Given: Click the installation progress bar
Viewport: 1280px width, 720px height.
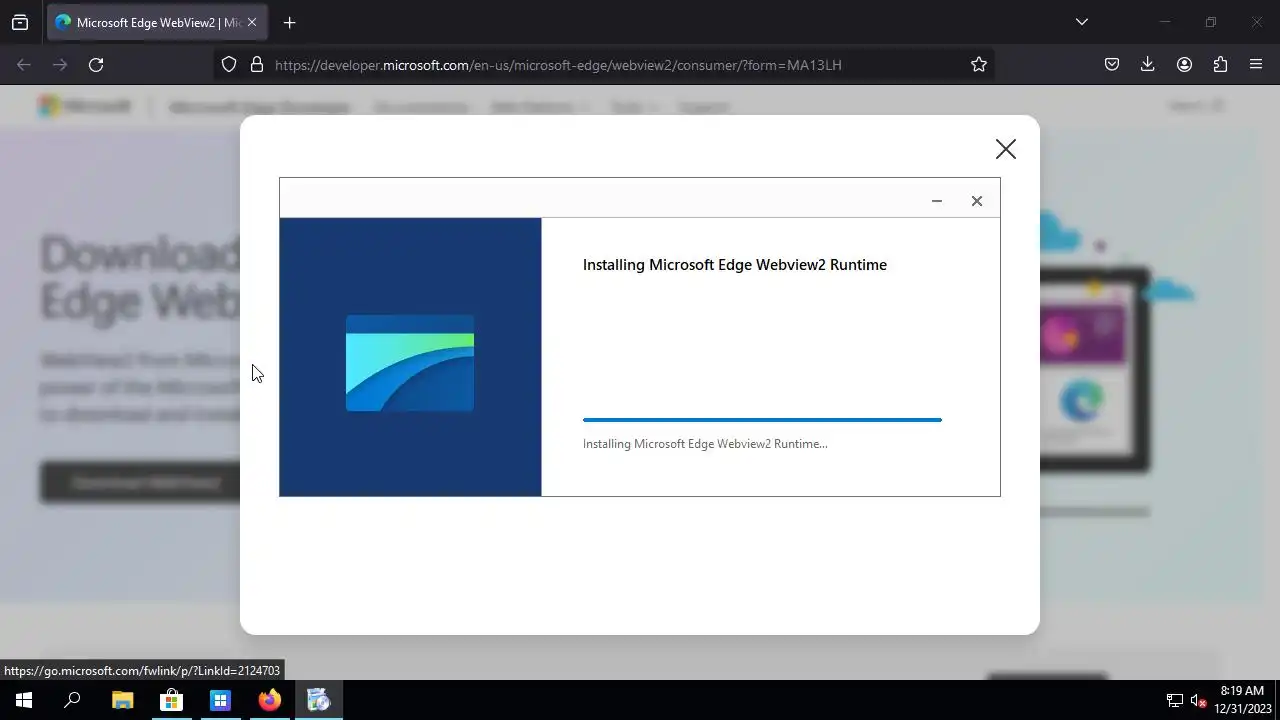Looking at the screenshot, I should tap(762, 420).
